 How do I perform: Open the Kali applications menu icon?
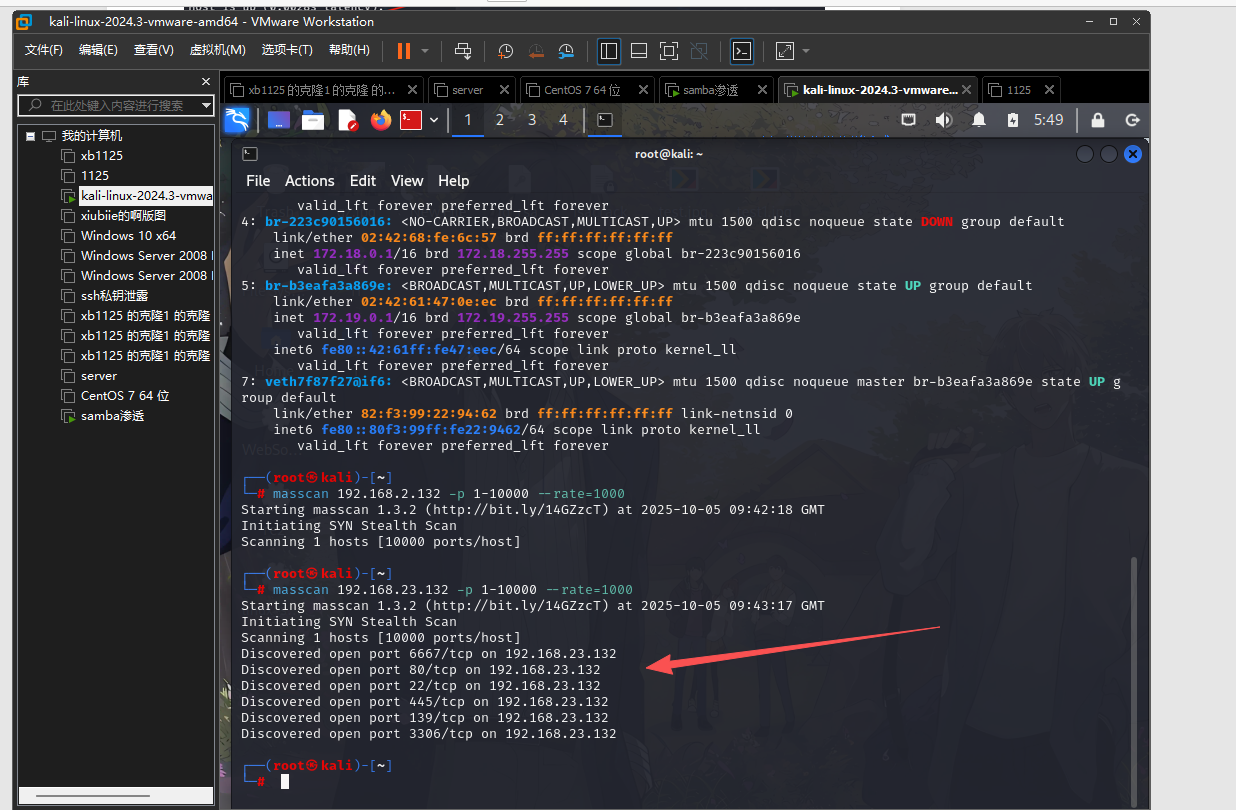tap(237, 120)
